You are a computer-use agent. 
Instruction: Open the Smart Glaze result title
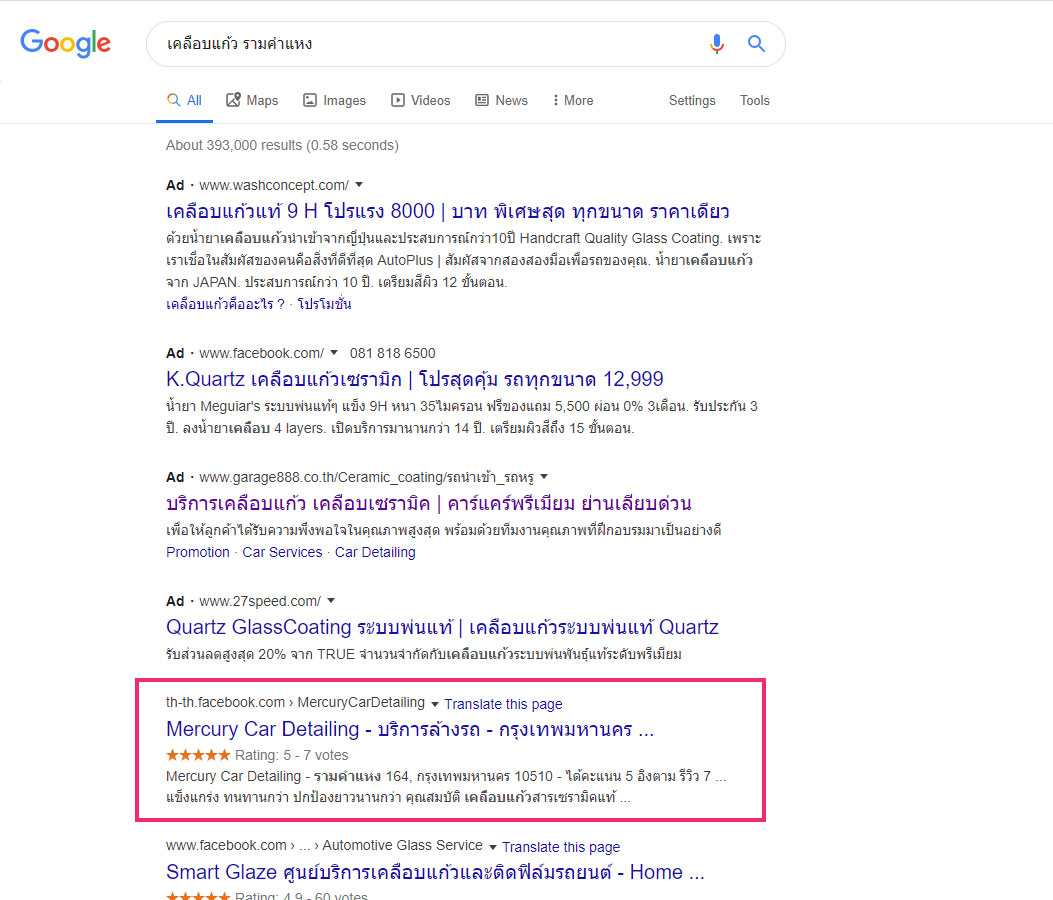tap(435, 872)
